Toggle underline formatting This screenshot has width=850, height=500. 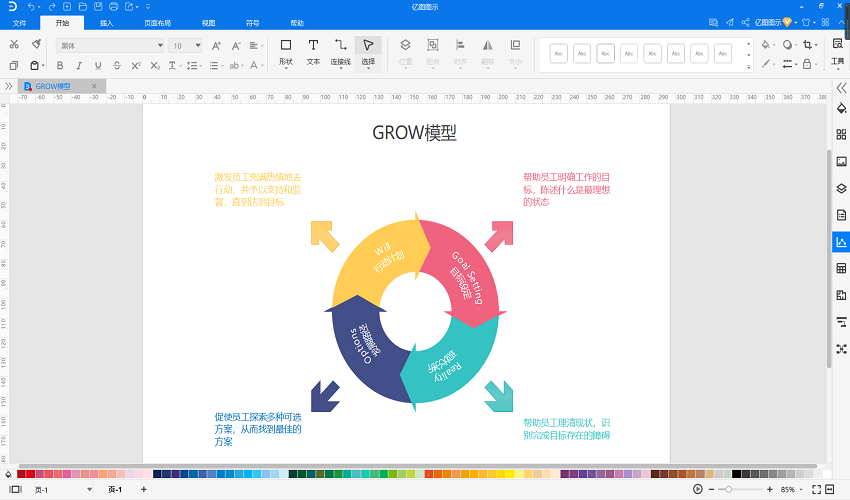pos(98,65)
